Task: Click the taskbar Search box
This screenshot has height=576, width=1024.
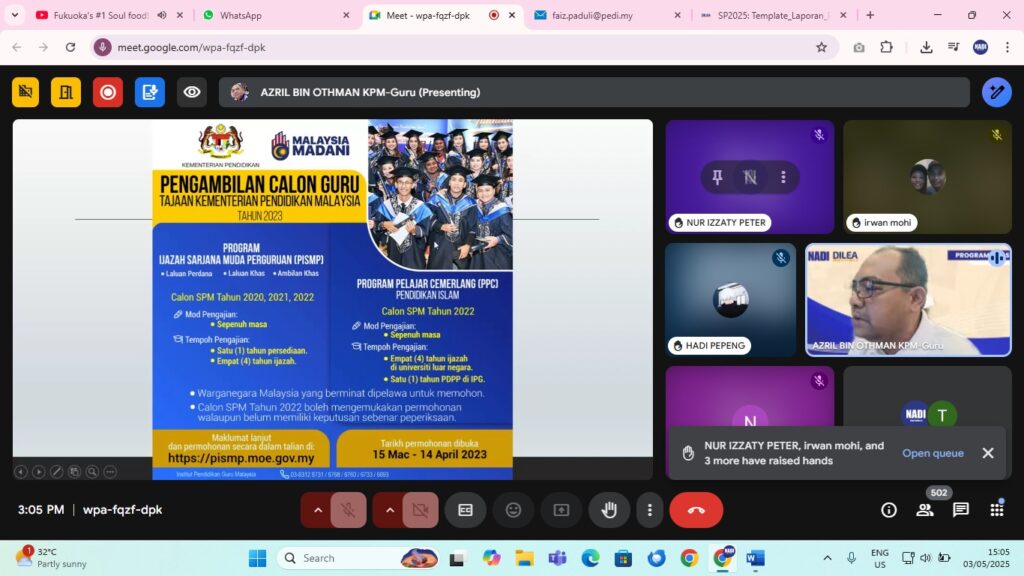Action: click(360, 558)
